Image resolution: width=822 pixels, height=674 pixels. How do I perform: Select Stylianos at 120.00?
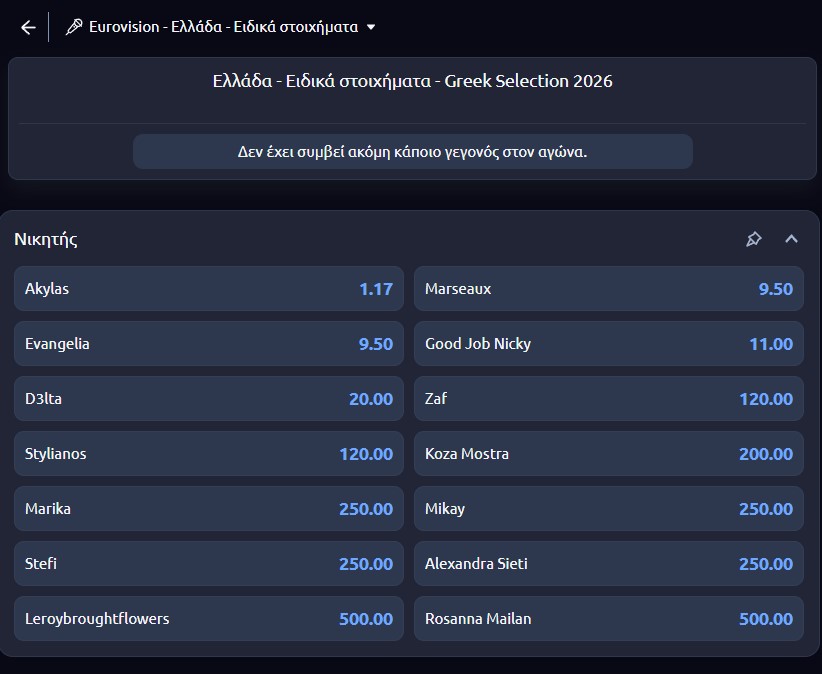[209, 454]
